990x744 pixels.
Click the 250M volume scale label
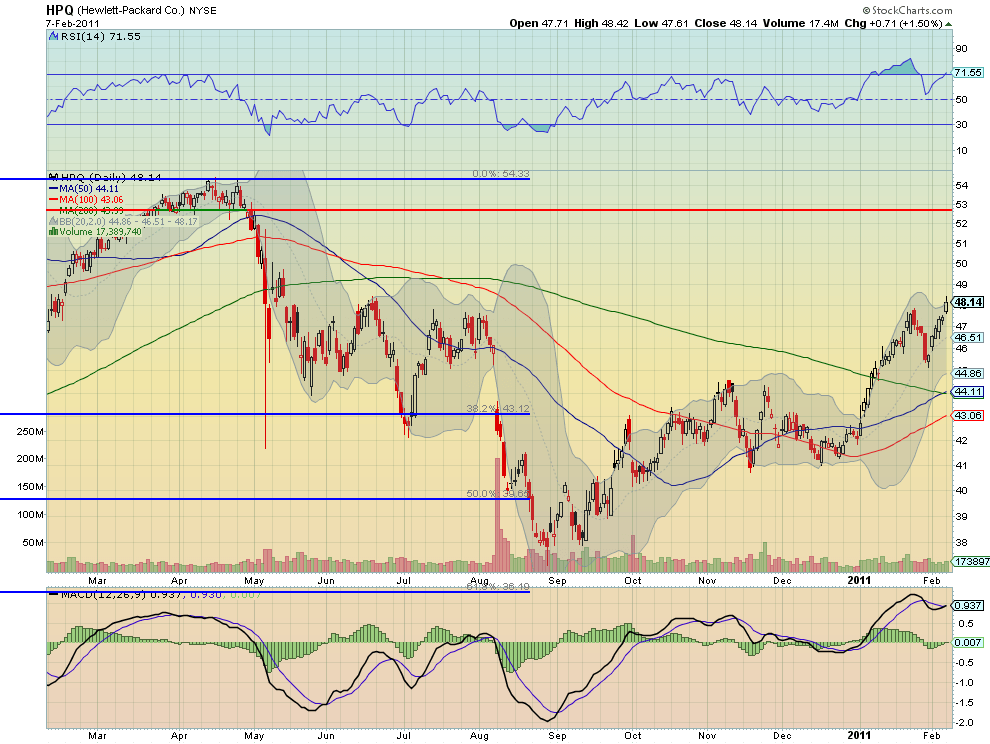pyautogui.click(x=30, y=432)
